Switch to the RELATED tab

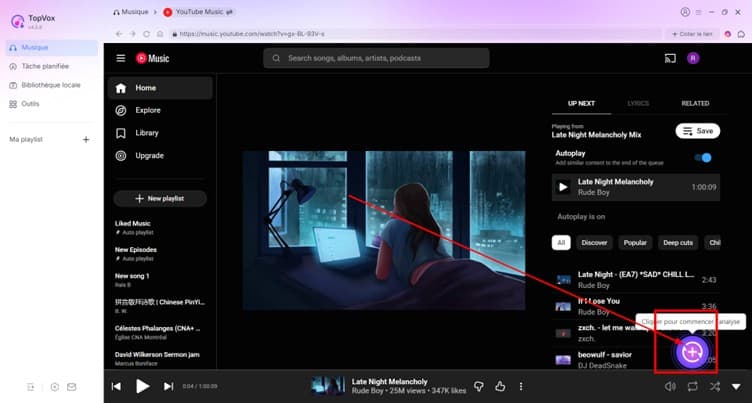695,104
